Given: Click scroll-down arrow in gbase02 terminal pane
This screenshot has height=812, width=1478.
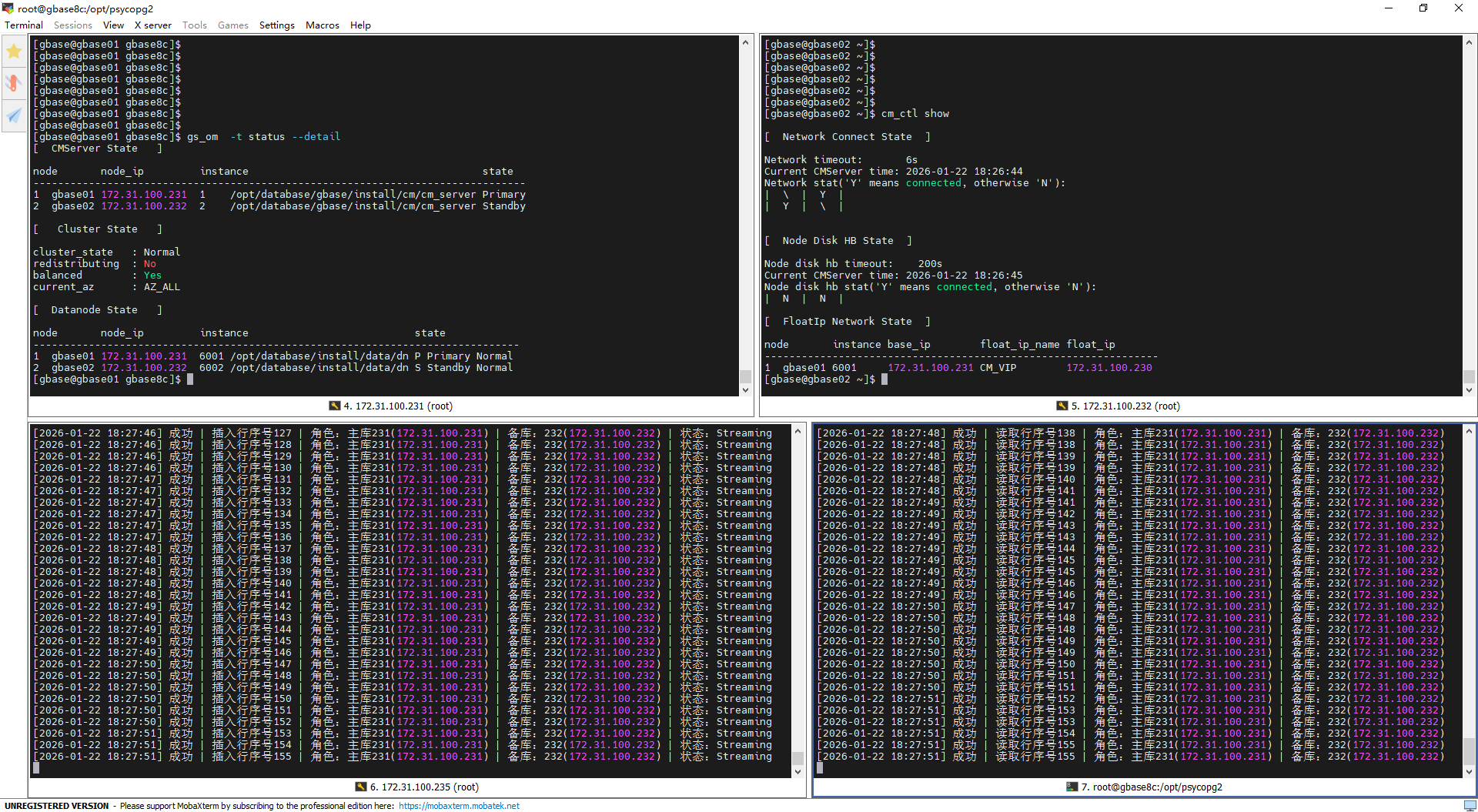Looking at the screenshot, I should tap(1469, 390).
